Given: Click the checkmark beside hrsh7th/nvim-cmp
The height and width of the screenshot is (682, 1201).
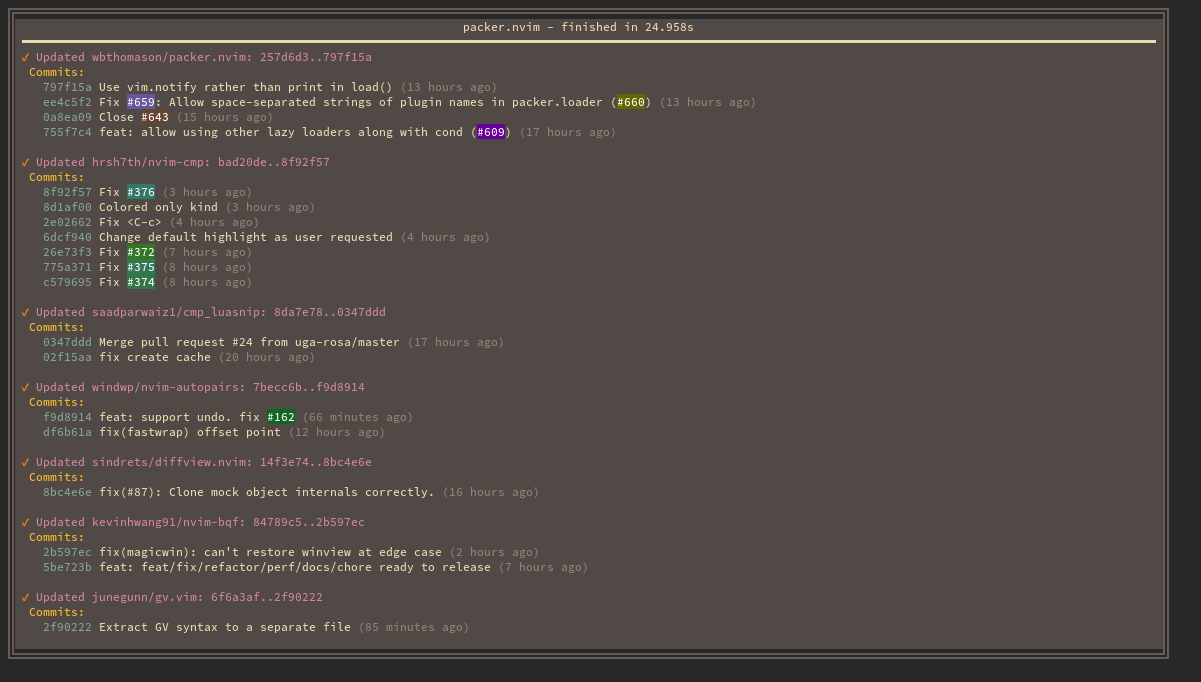Looking at the screenshot, I should click(x=25, y=162).
